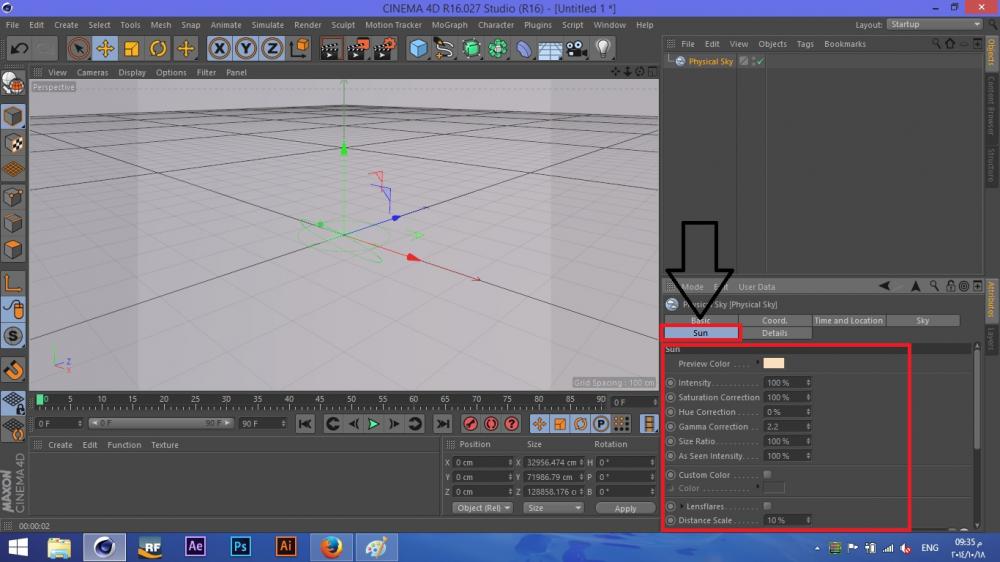This screenshot has height=562, width=1000.
Task: Click the Apply button
Action: click(625, 508)
